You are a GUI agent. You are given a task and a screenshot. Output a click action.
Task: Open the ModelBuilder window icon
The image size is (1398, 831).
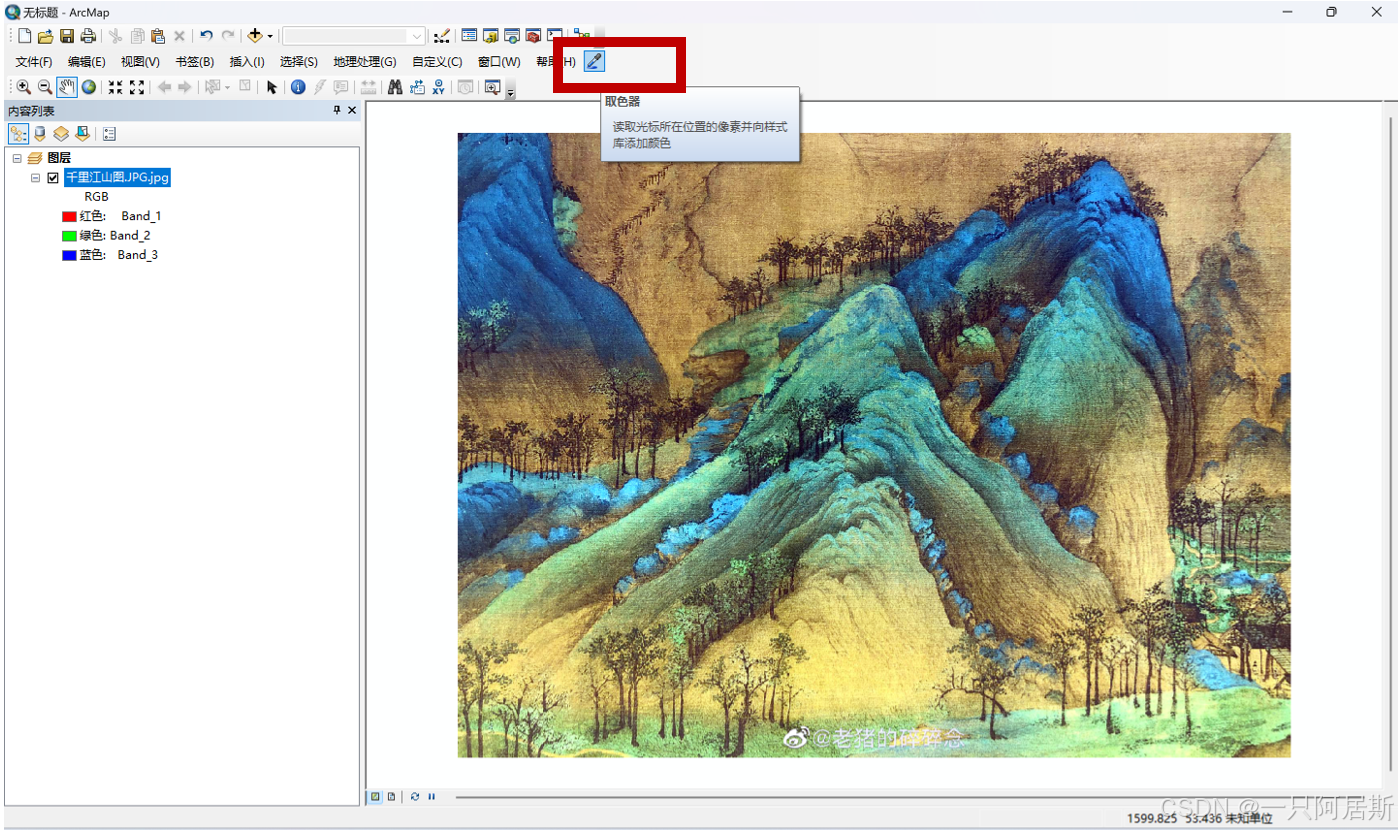coord(581,34)
